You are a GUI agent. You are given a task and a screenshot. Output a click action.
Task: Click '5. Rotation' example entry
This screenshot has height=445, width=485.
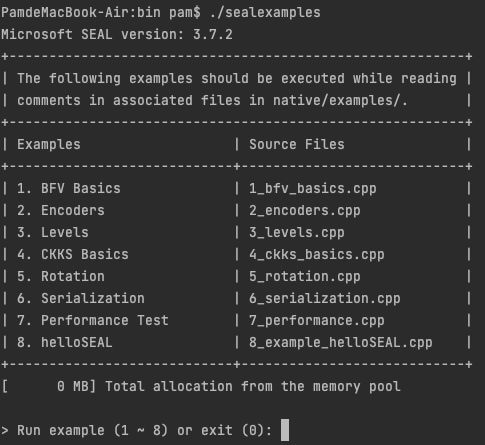61,277
